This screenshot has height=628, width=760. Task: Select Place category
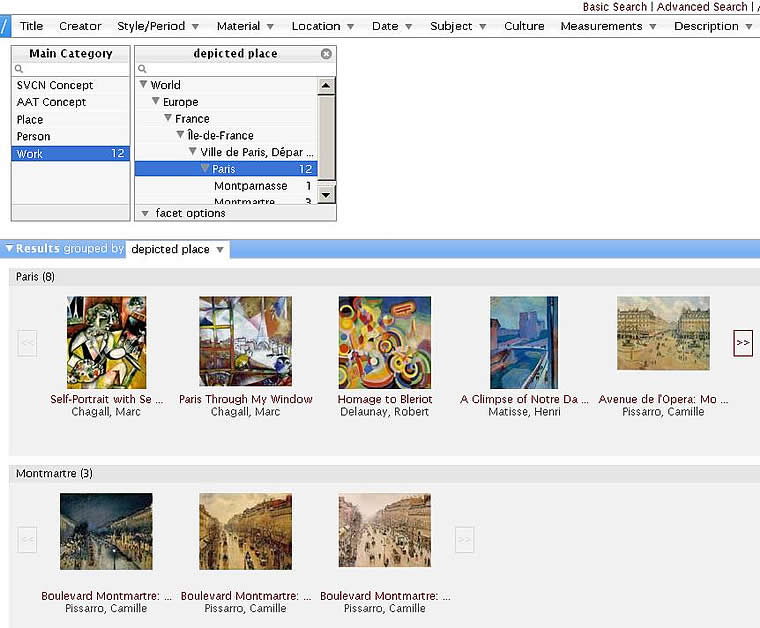[x=71, y=119]
